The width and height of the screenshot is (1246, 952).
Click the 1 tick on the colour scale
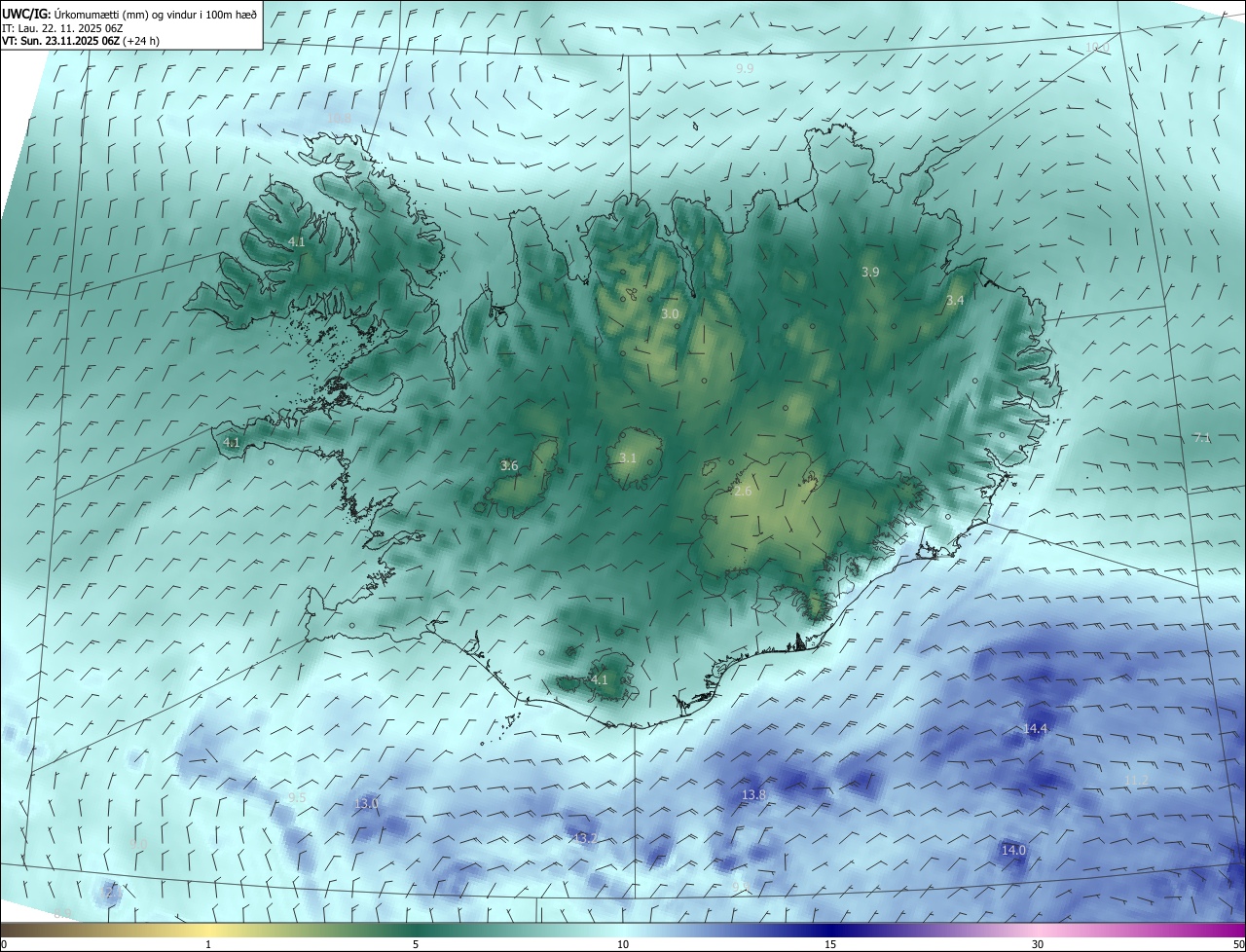click(x=208, y=944)
